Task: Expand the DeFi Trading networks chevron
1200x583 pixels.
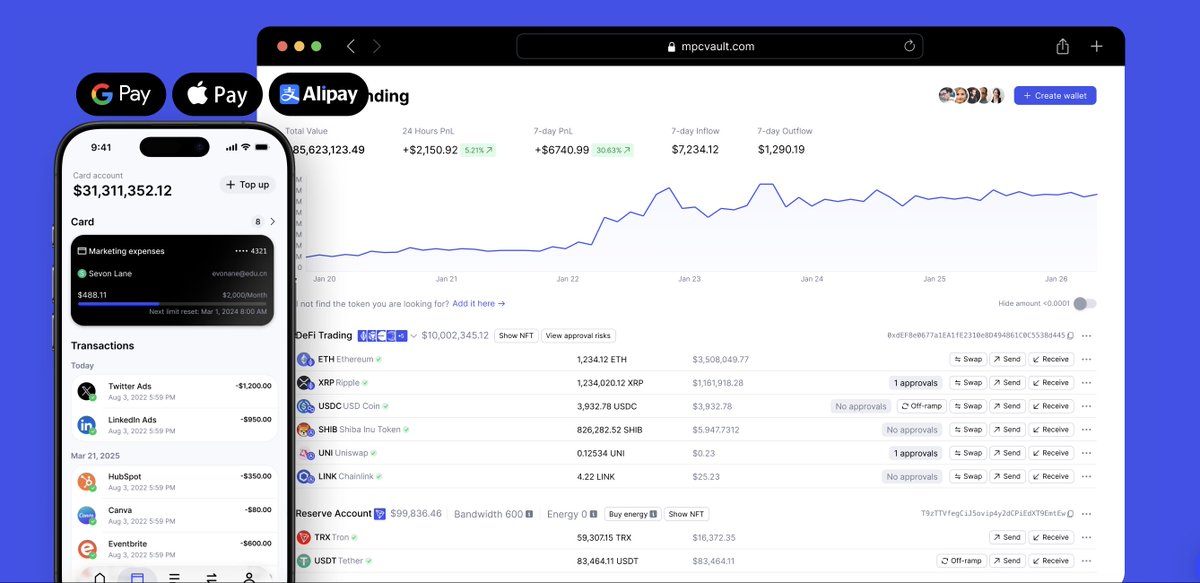Action: [414, 336]
